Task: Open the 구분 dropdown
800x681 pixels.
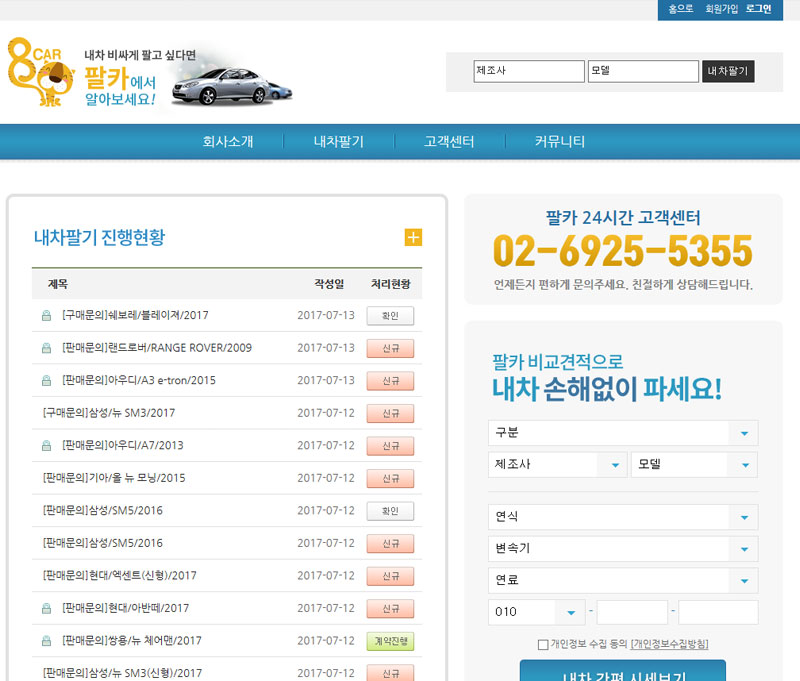Action: pos(622,433)
